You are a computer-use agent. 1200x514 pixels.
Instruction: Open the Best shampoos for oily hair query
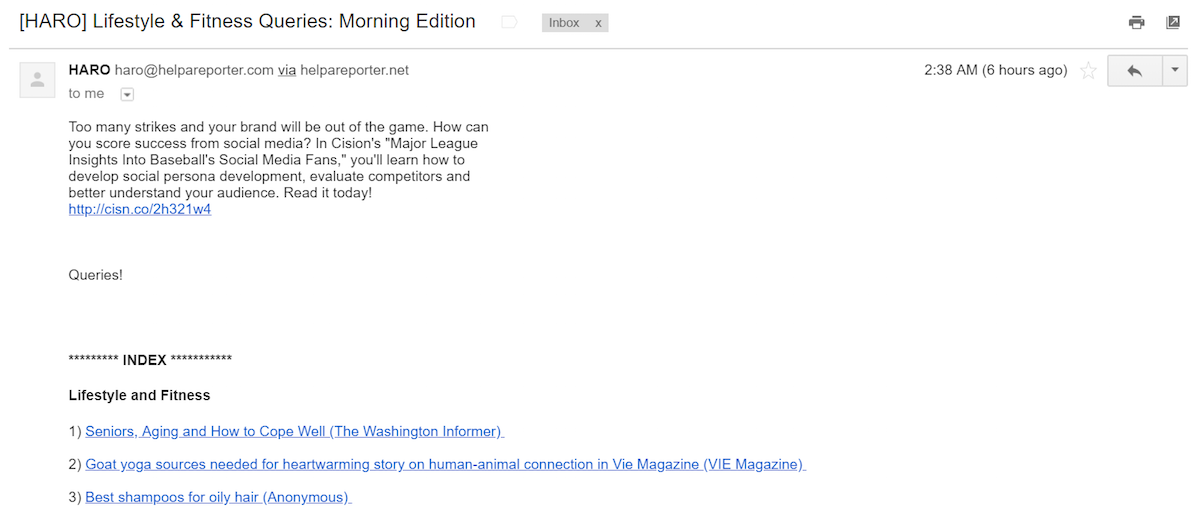(218, 497)
